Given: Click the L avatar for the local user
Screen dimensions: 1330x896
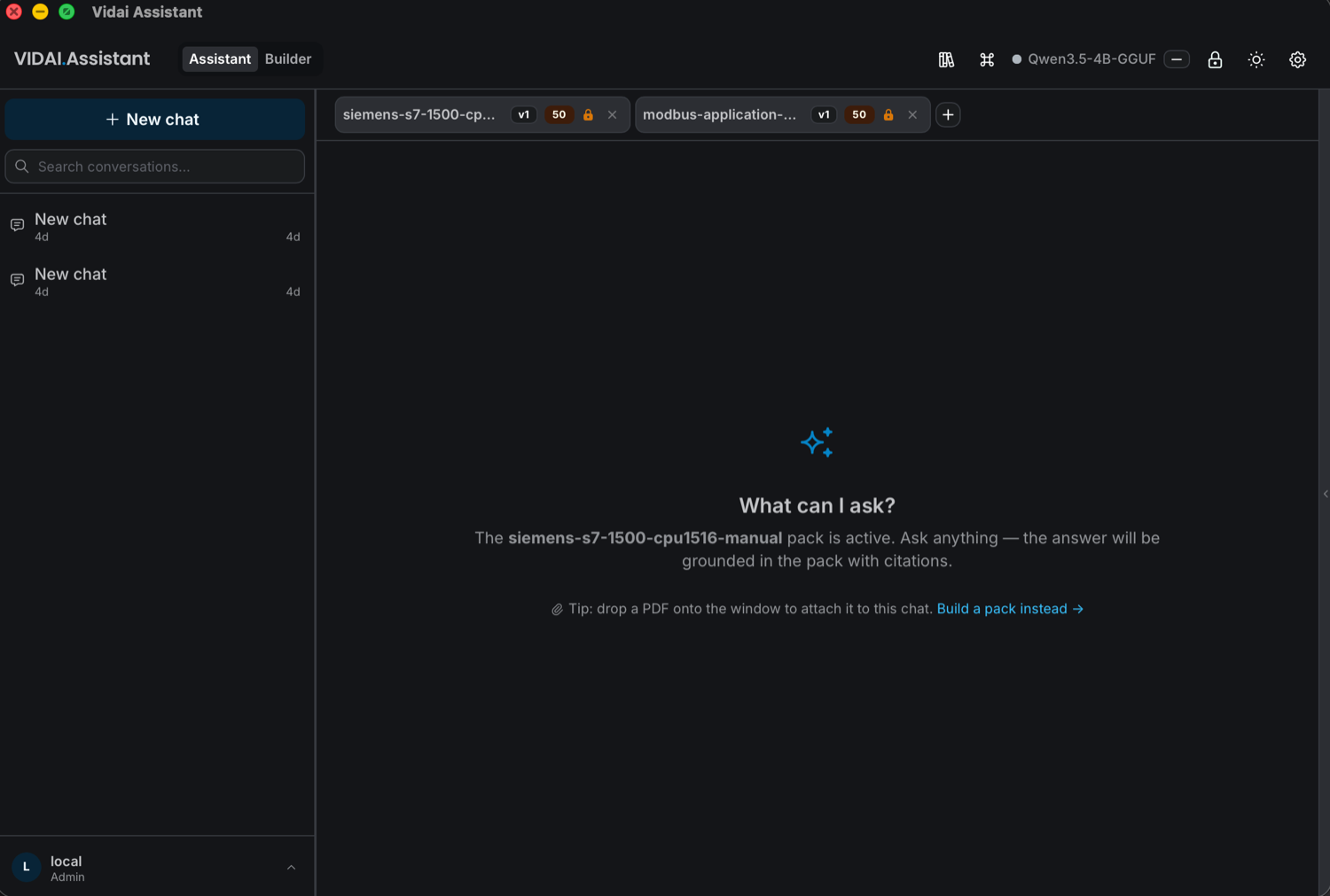Looking at the screenshot, I should [26, 868].
